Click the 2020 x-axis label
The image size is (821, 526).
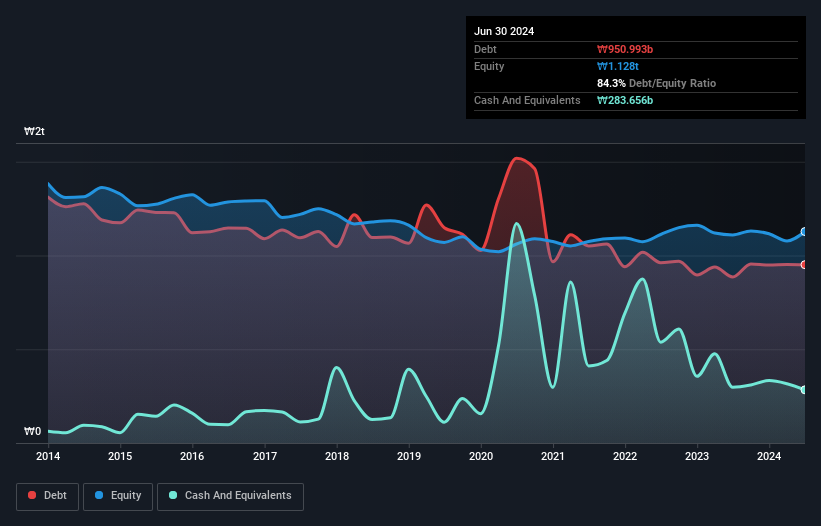point(481,456)
